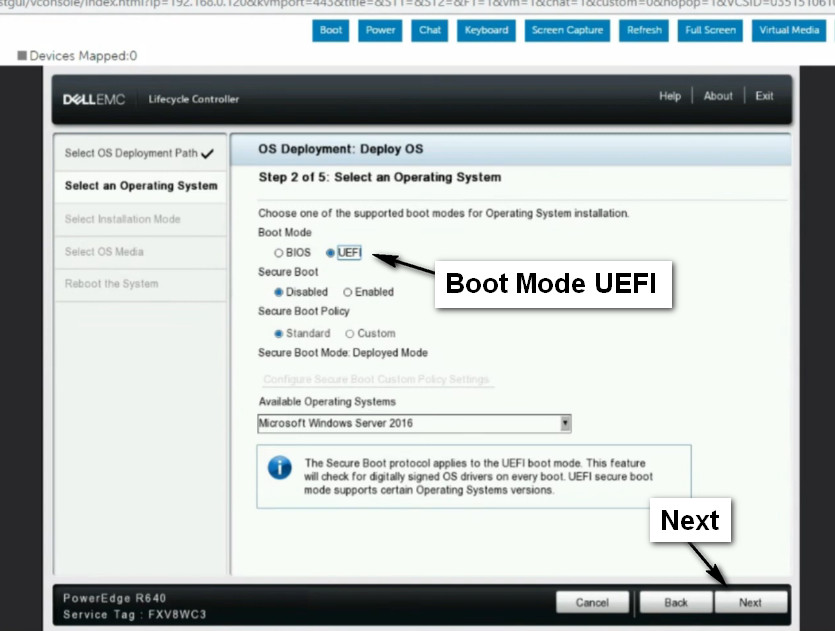
Task: Open Virtual Media options
Action: 789,30
